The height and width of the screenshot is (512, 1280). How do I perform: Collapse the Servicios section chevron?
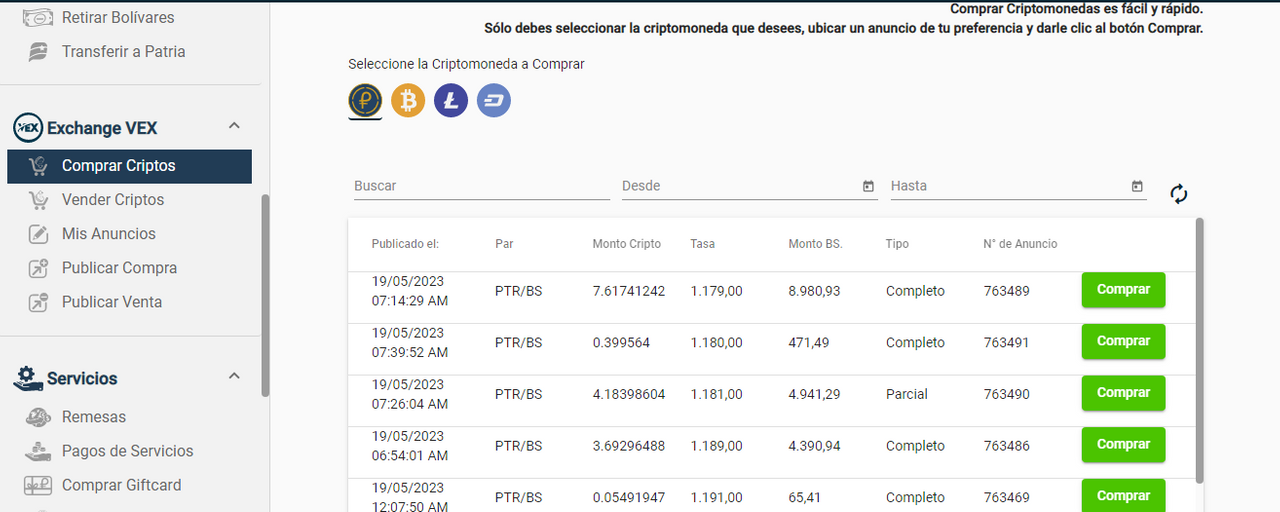(234, 376)
